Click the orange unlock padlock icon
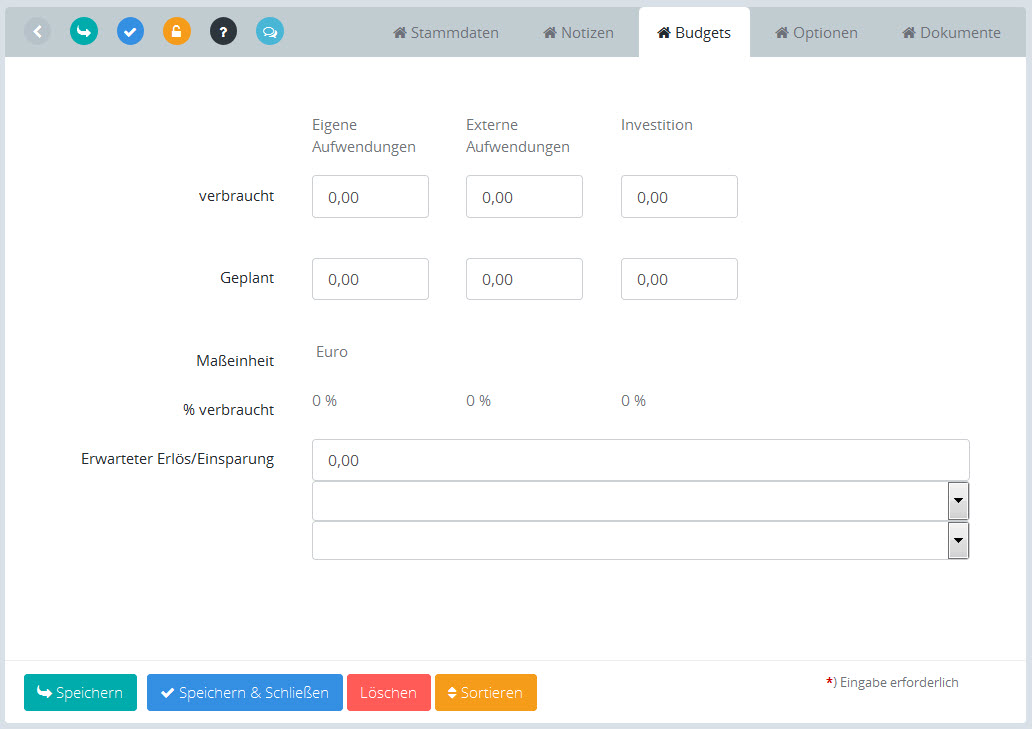This screenshot has height=729, width=1032. (177, 31)
